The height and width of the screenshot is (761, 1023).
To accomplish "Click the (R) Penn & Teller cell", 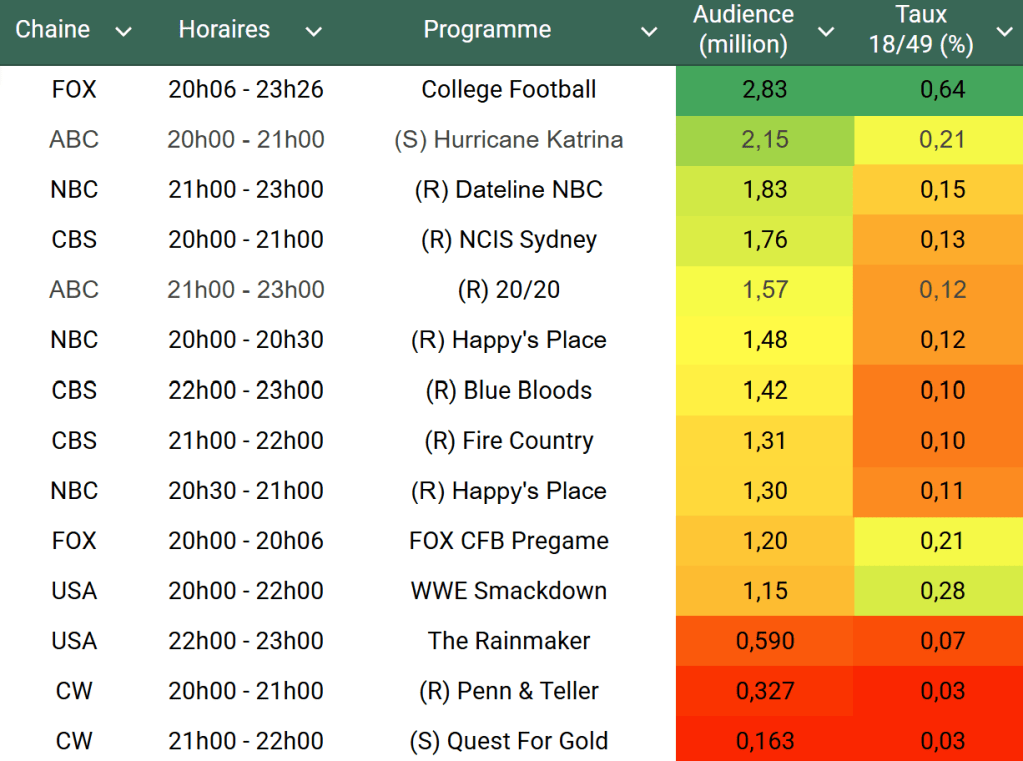I will click(x=508, y=691).
